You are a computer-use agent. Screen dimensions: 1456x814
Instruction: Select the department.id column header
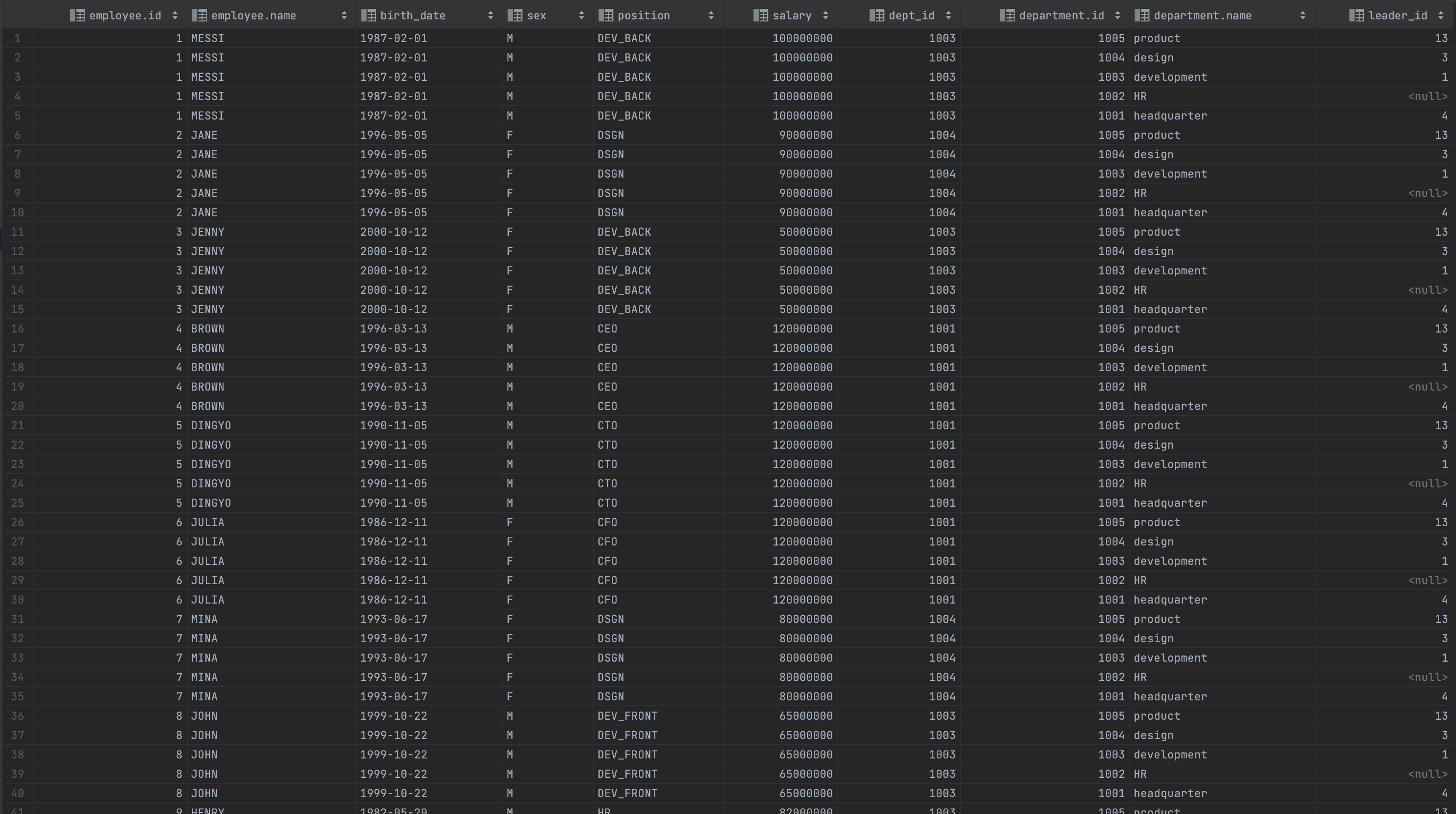tap(1061, 15)
